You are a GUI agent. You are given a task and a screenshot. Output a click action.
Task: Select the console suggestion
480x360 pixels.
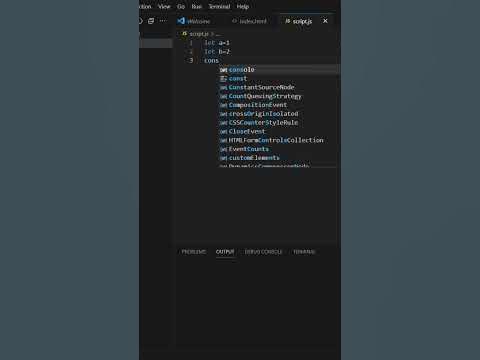[278, 70]
